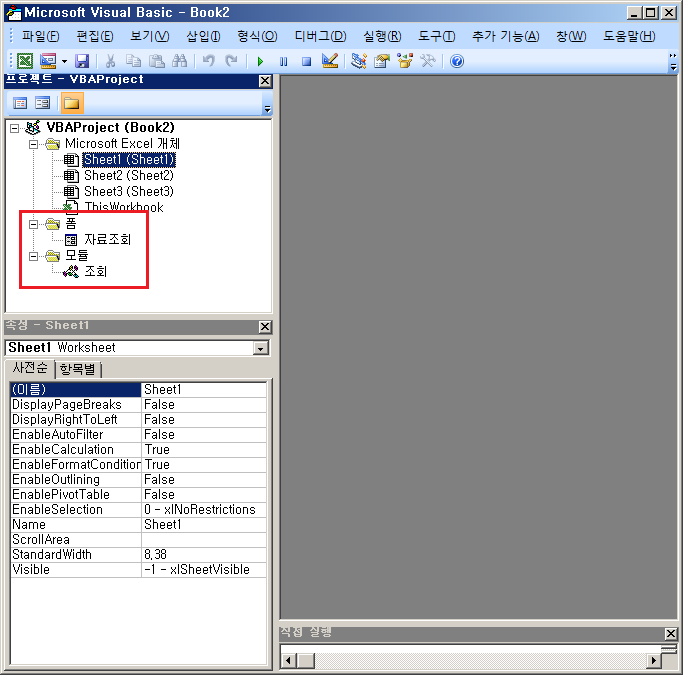Viewport: 683px width, 675px height.
Task: Close the 직접 실행 immediate window
Action: pos(671,634)
